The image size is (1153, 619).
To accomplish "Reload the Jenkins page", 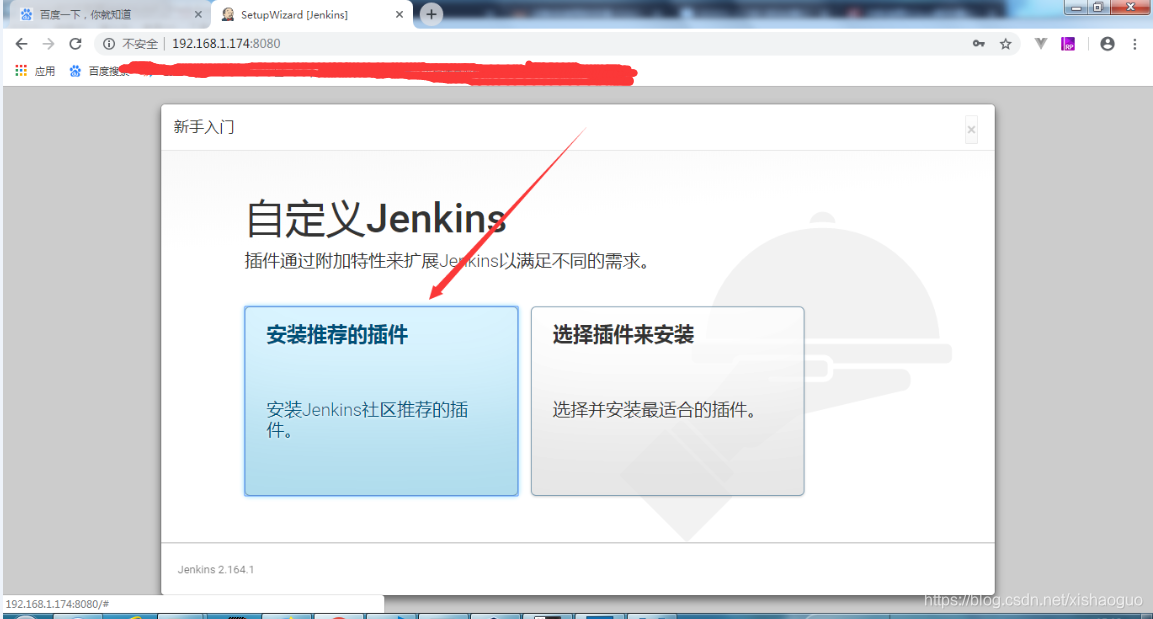I will 75,44.
